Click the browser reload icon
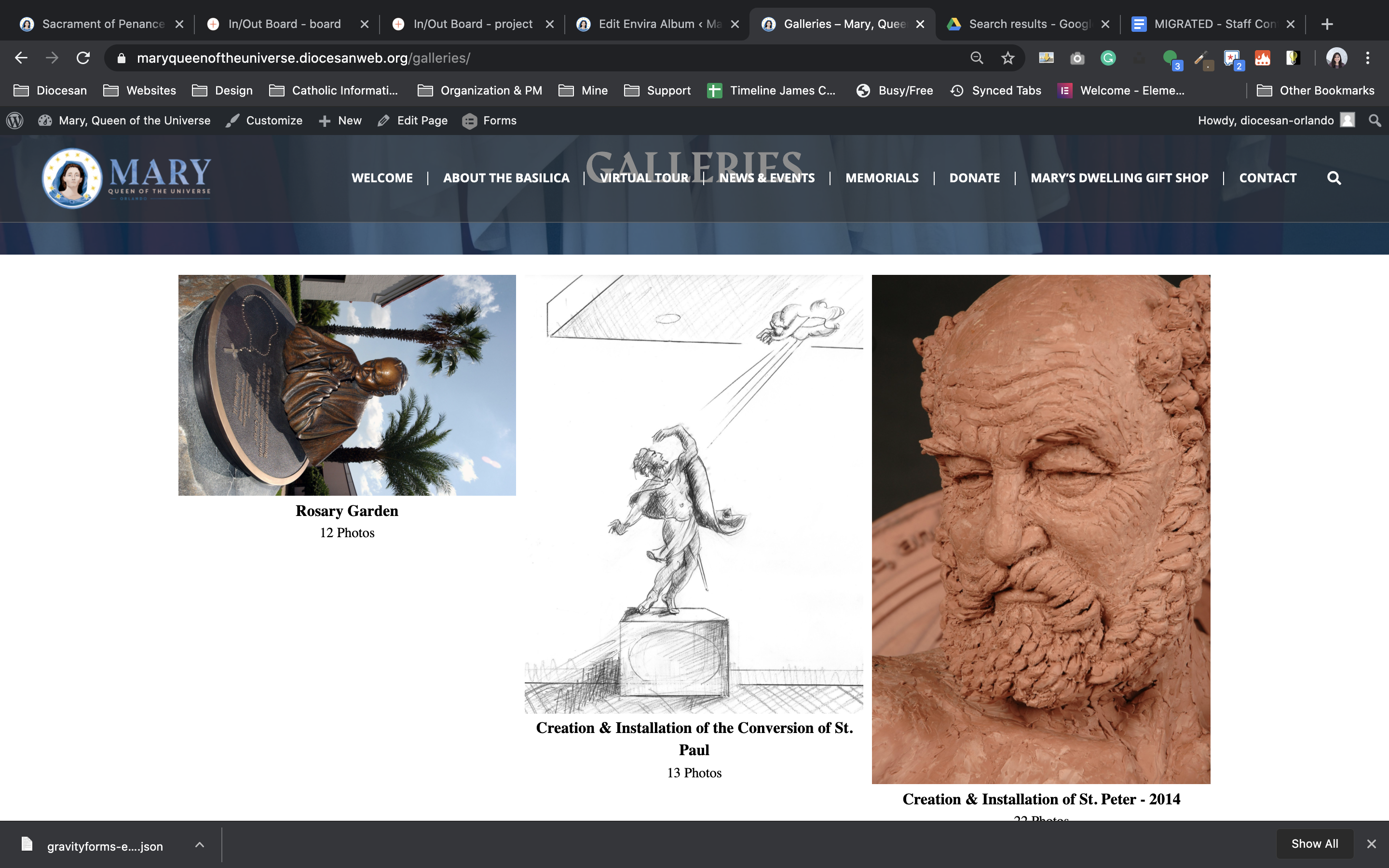This screenshot has height=868, width=1389. click(83, 58)
